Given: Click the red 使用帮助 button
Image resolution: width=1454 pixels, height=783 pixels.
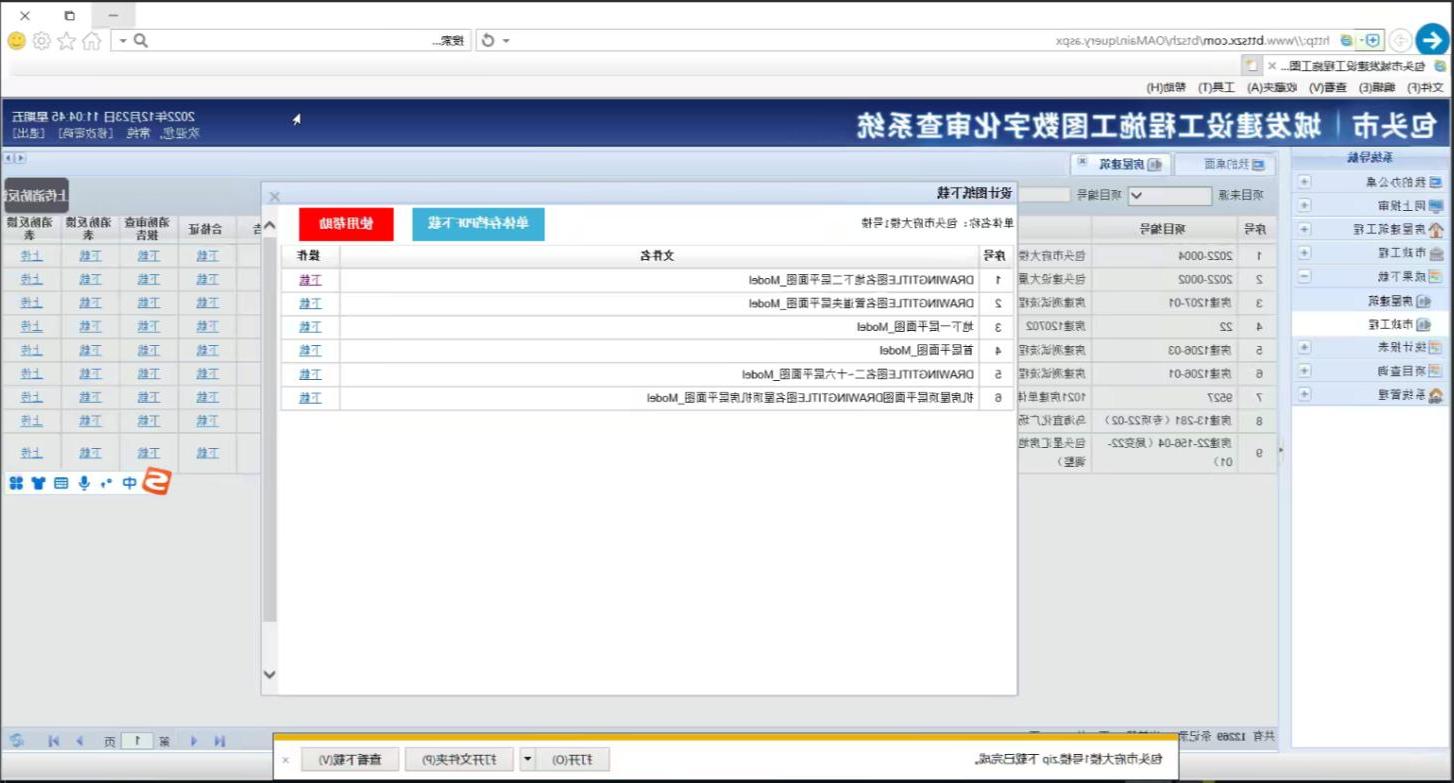Looking at the screenshot, I should tap(346, 224).
